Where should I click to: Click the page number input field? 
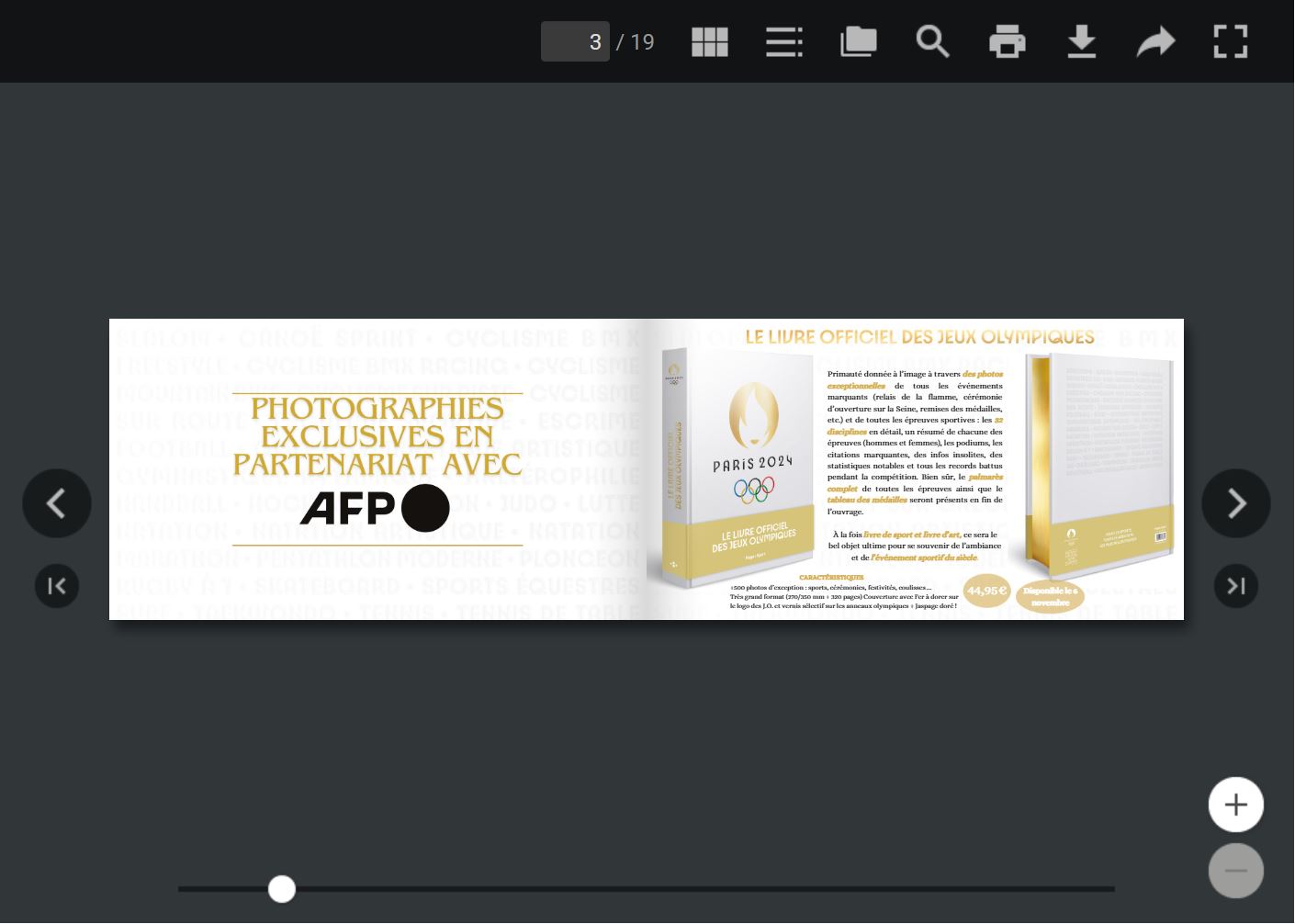[575, 41]
